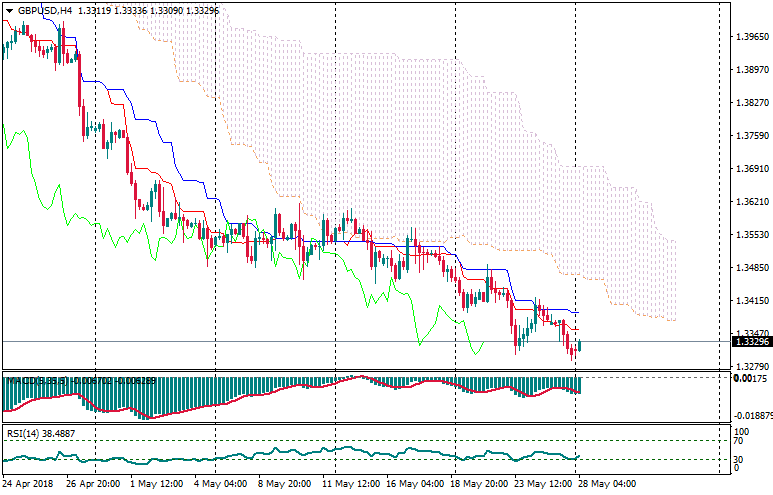
Task: Click the 1.34150 price scale mark
Action: (751, 301)
